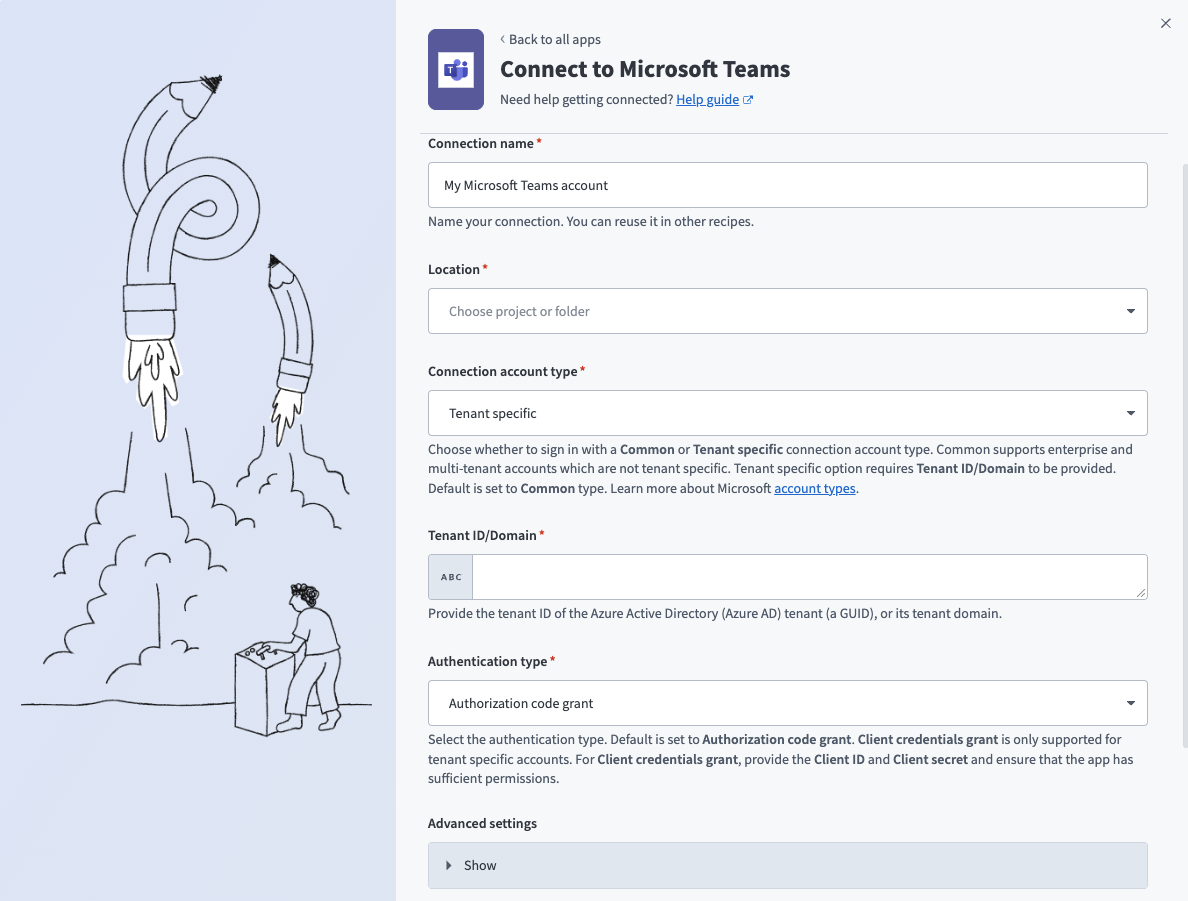
Task: Click the arrow on Tenant specific dropdown
Action: tap(1130, 413)
